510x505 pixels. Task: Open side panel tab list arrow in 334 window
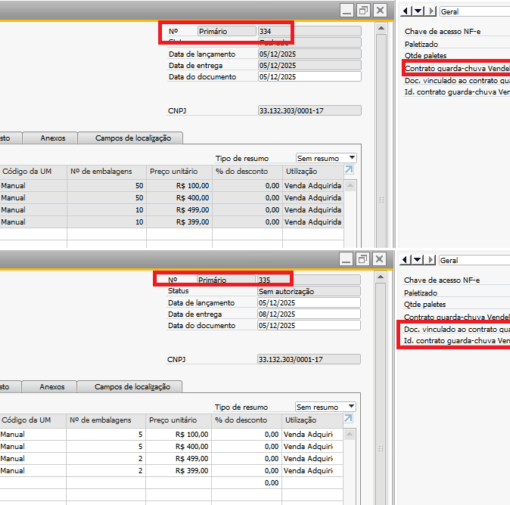(x=418, y=11)
